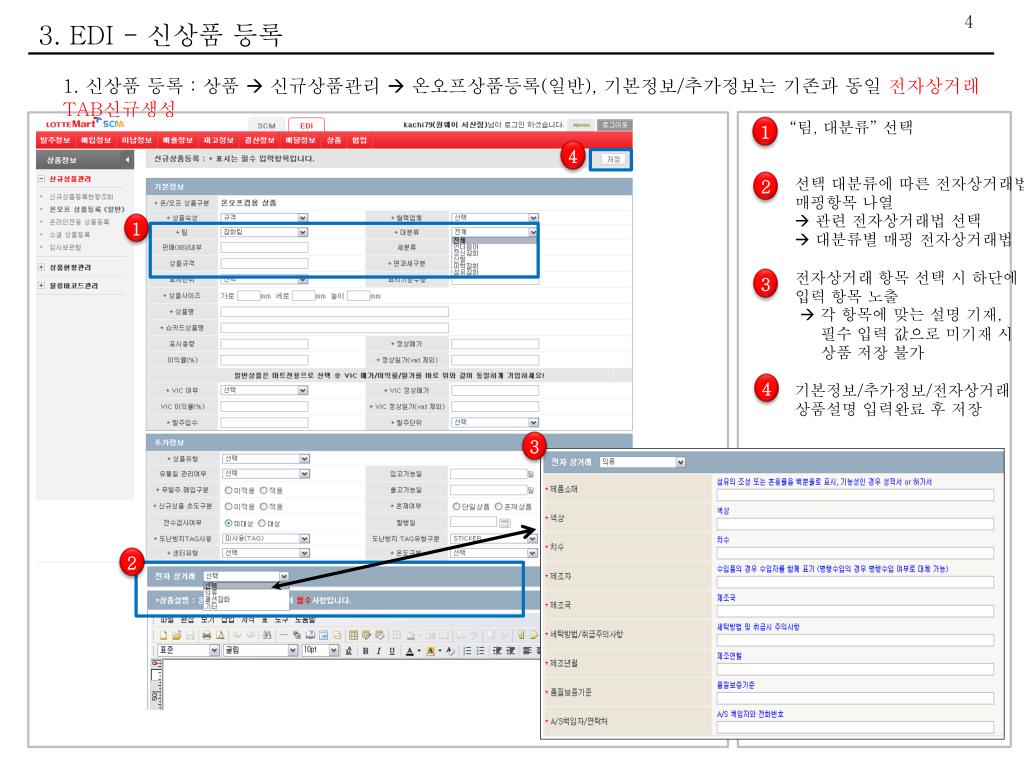Click the A/S책임자/연락처 input field
The width and height of the screenshot is (1024, 768).
(x=855, y=728)
